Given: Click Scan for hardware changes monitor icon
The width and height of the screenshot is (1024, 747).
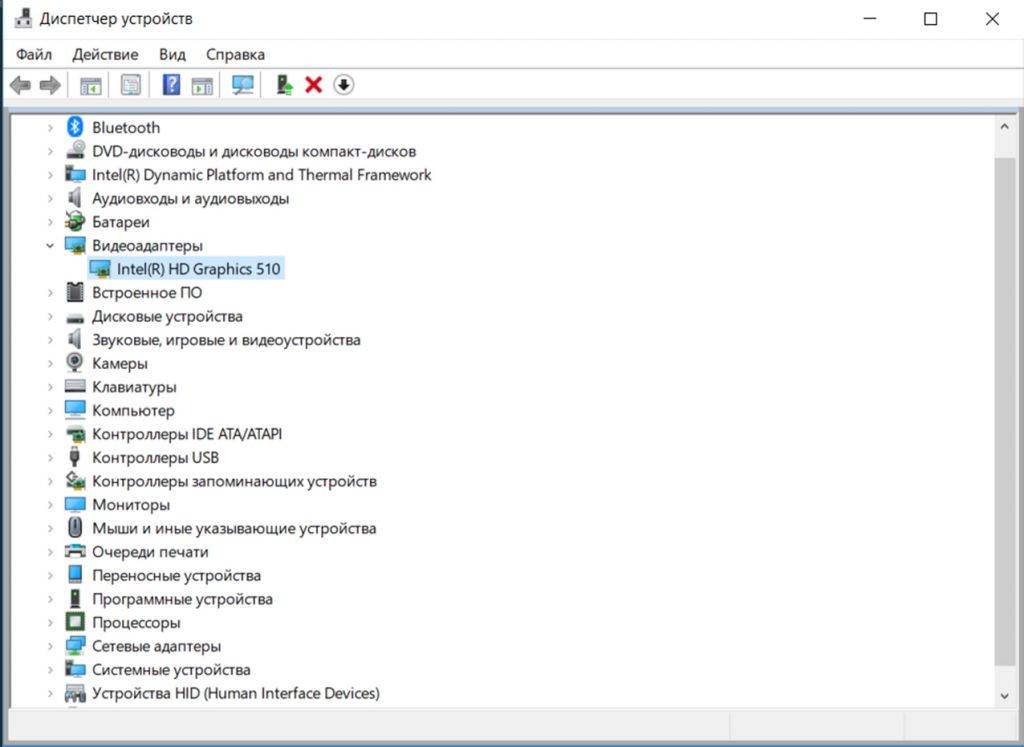Looking at the screenshot, I should [242, 85].
